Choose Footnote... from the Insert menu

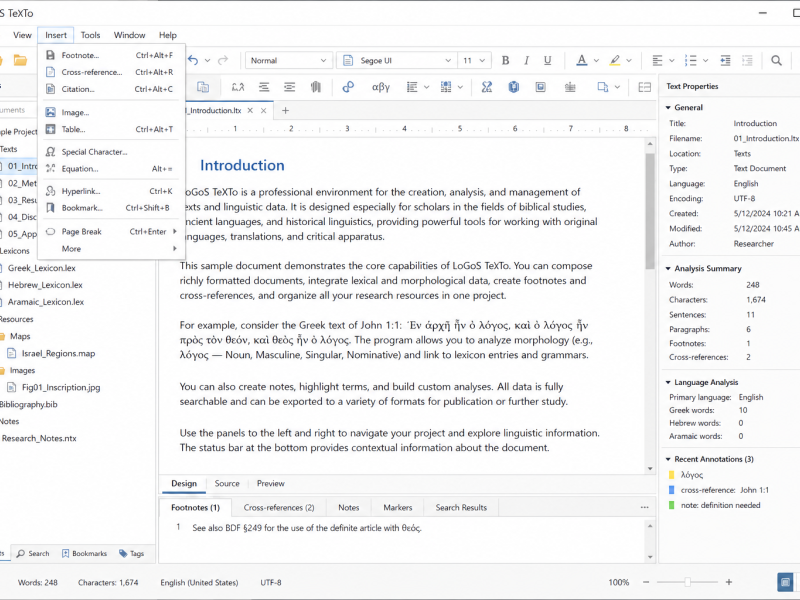[109, 55]
